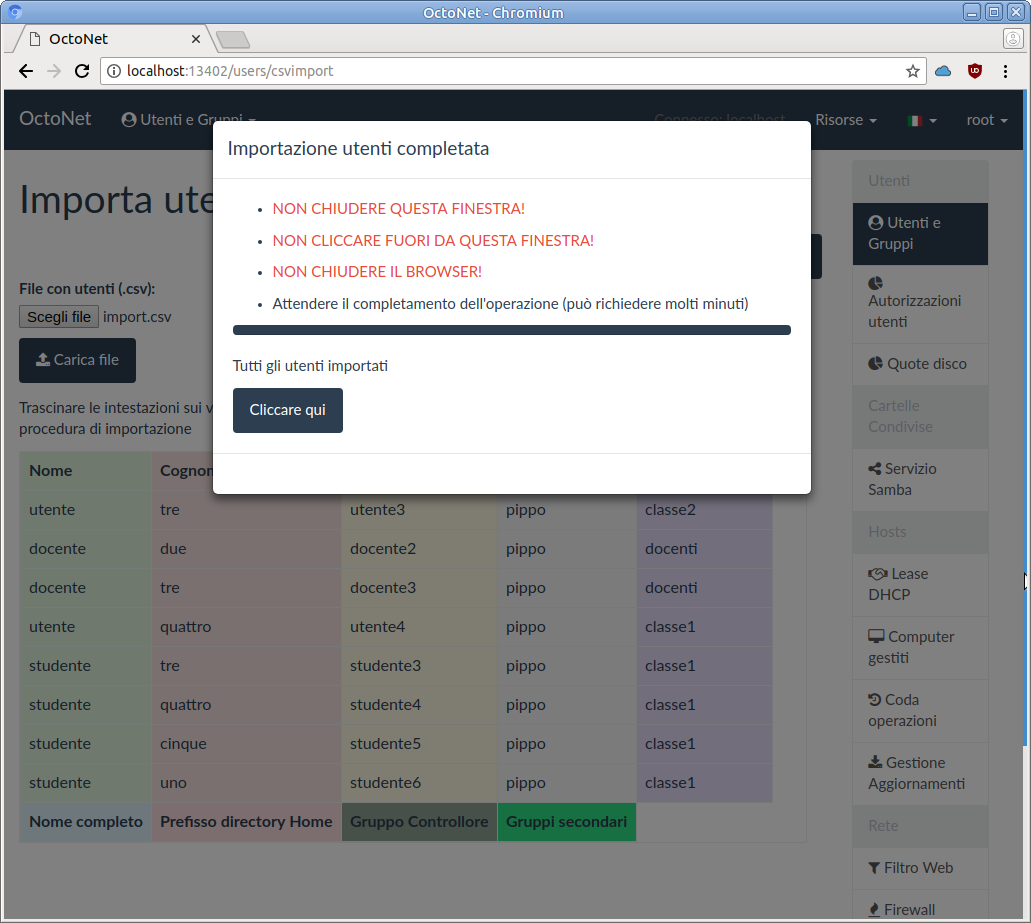Screen dimensions: 1031x923
Task: Click the 'studente6' table cell
Action: [x=420, y=783]
